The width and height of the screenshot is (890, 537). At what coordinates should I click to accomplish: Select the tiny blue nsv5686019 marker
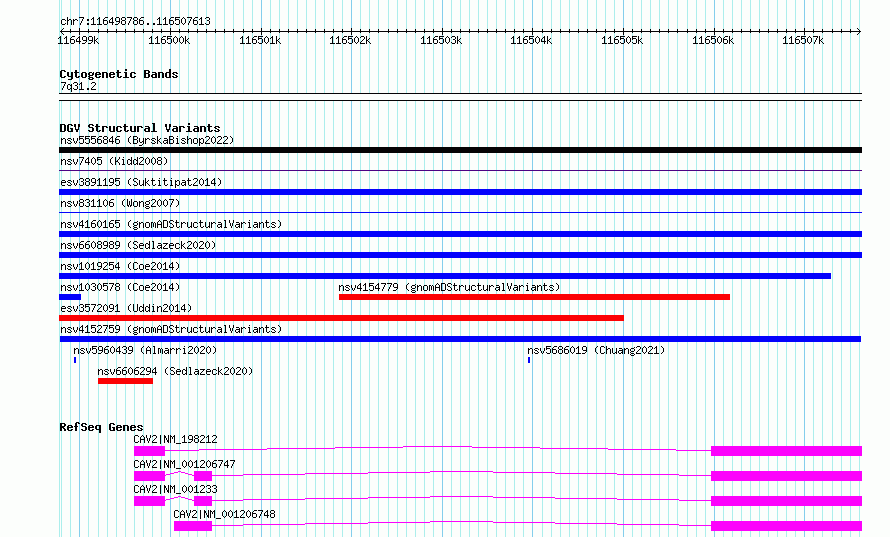[x=529, y=360]
